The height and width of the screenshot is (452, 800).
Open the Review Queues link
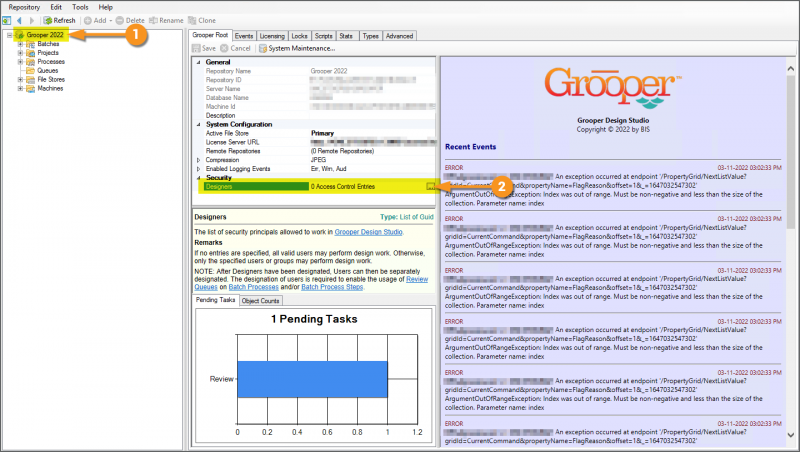[x=417, y=280]
